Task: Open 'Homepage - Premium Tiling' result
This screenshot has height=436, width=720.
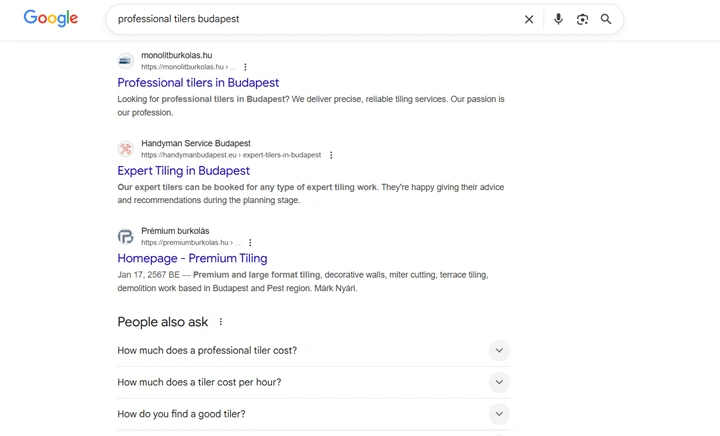Action: click(192, 258)
